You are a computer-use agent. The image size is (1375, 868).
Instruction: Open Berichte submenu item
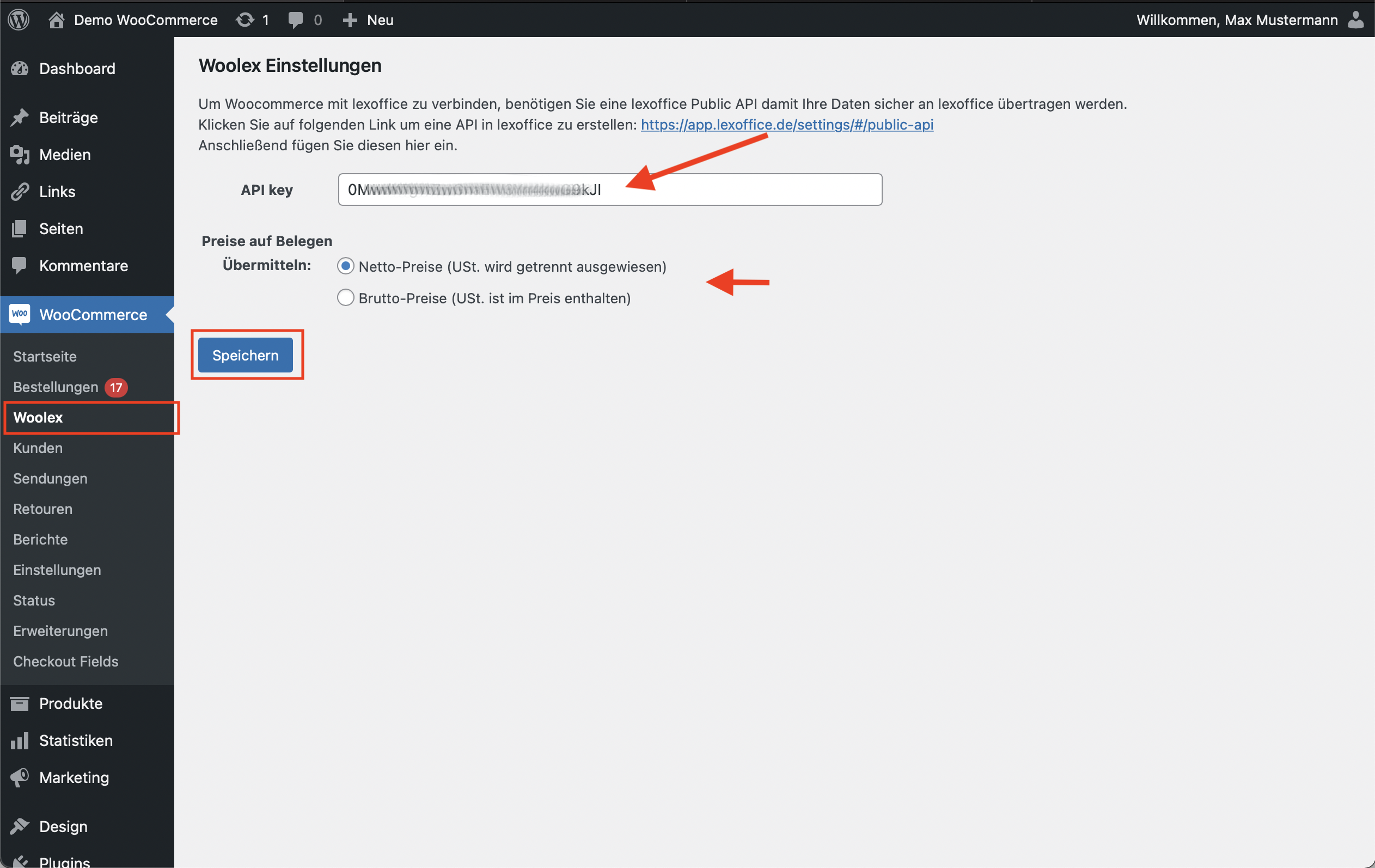coord(40,540)
